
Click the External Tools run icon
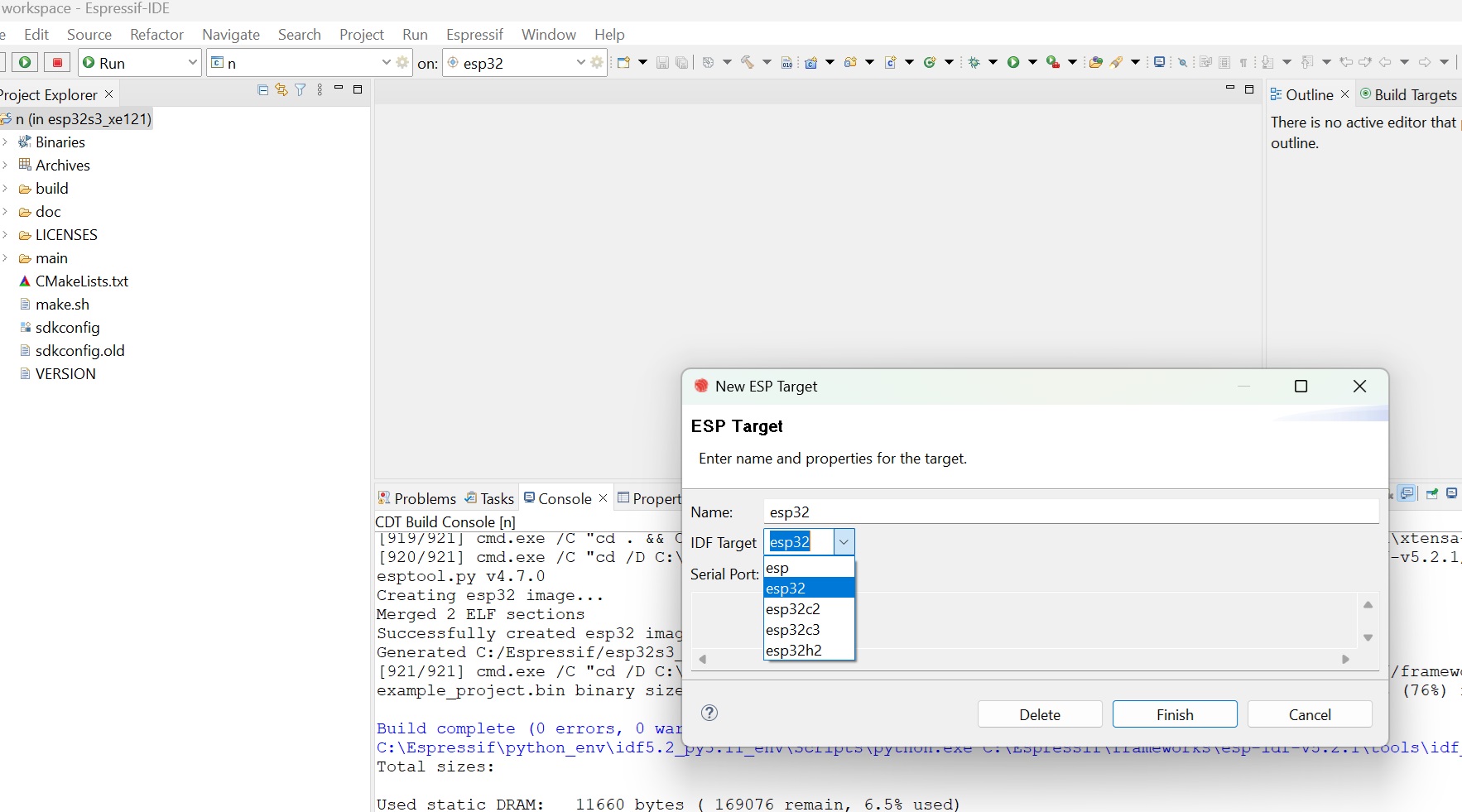[1053, 62]
